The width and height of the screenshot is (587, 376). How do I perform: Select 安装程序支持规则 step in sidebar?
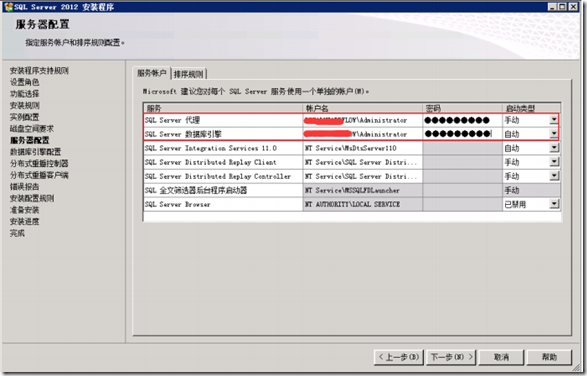(x=39, y=70)
